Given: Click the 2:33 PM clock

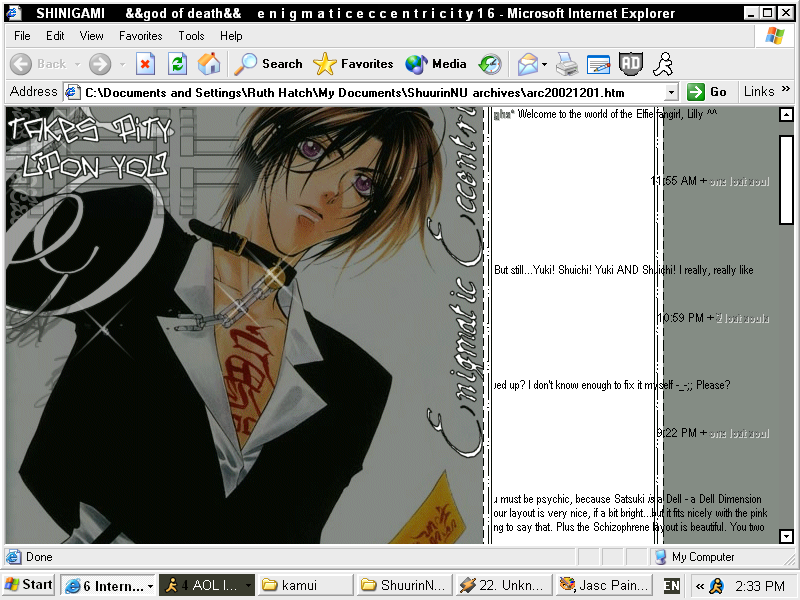Looking at the screenshot, I should click(x=760, y=586).
